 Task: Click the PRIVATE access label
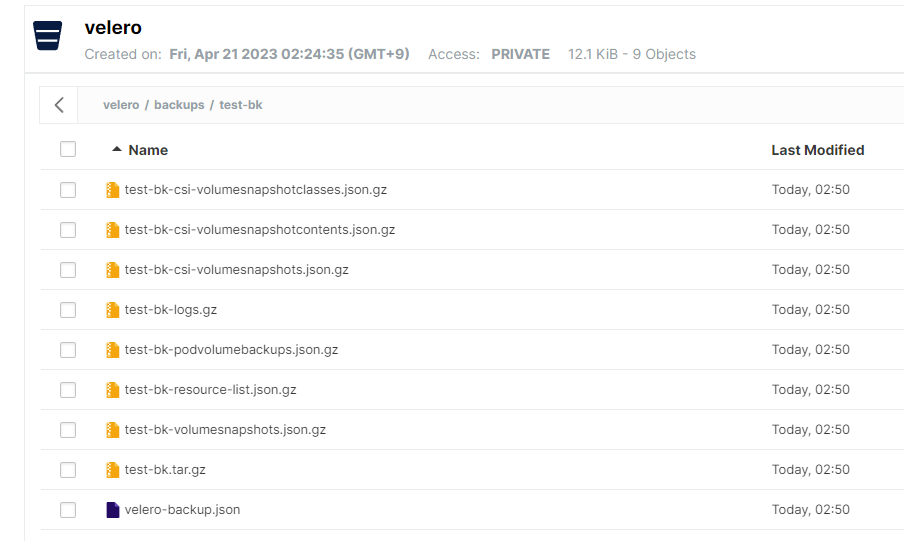[x=521, y=54]
